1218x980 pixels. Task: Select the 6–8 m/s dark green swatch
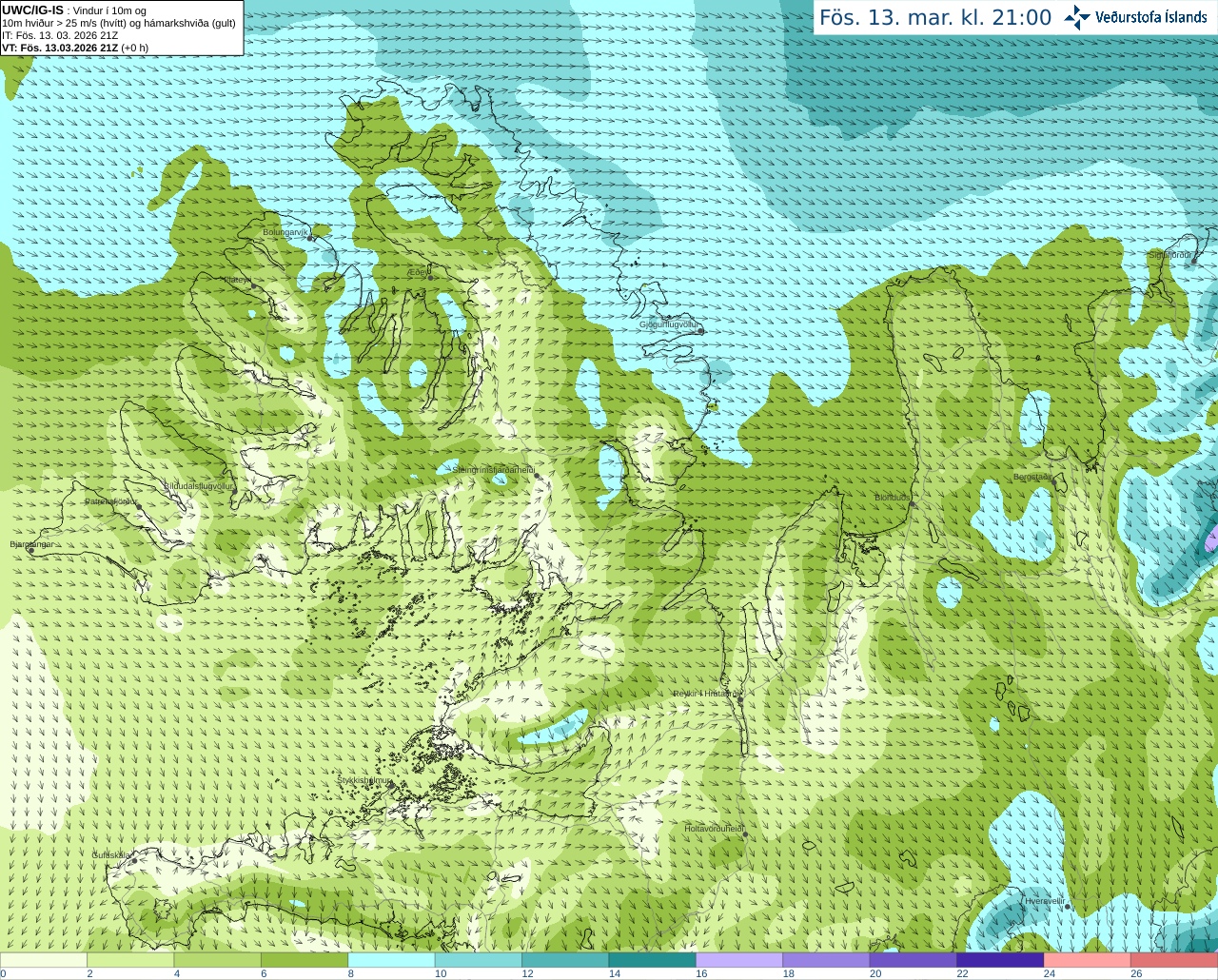(304, 960)
